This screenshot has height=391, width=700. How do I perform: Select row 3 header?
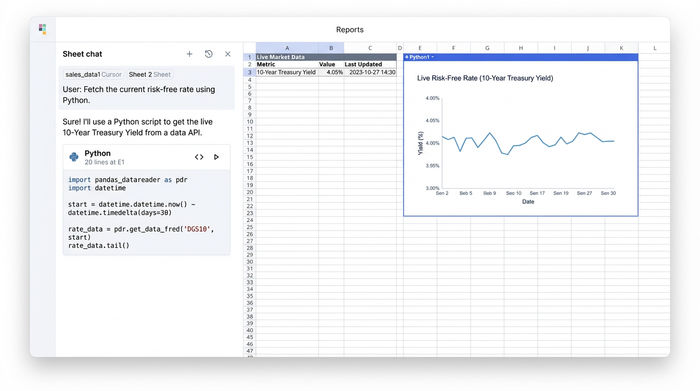[250, 72]
